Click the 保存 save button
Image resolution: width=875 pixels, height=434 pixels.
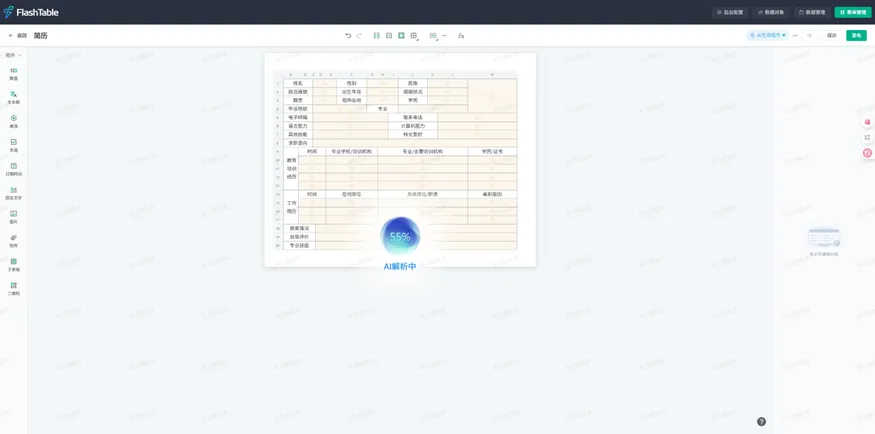coord(831,35)
